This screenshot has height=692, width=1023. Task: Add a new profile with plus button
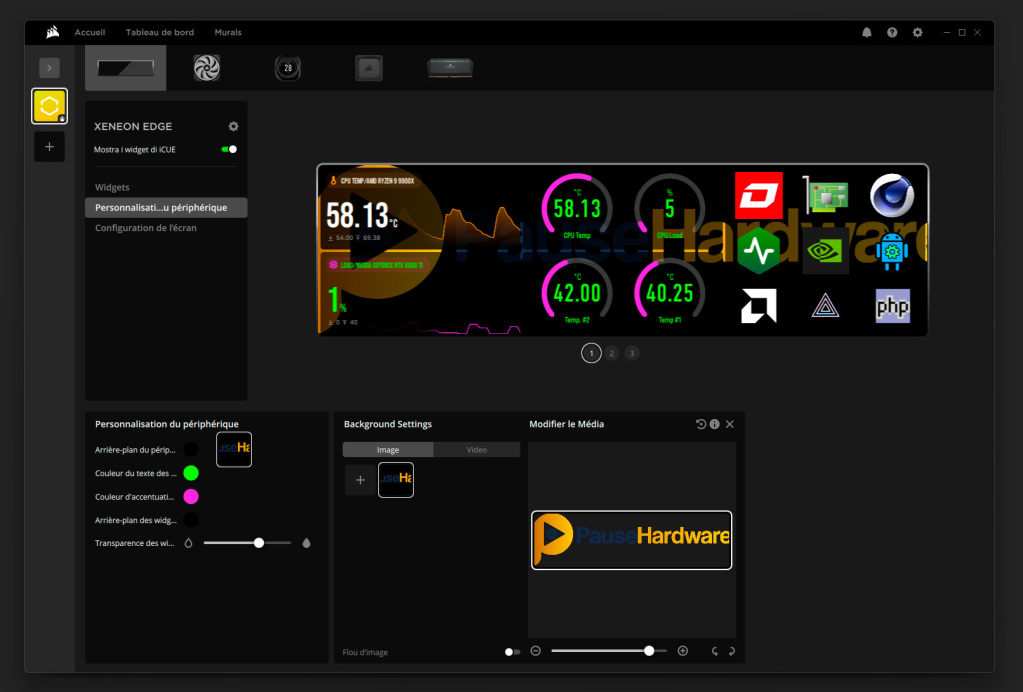pyautogui.click(x=49, y=146)
